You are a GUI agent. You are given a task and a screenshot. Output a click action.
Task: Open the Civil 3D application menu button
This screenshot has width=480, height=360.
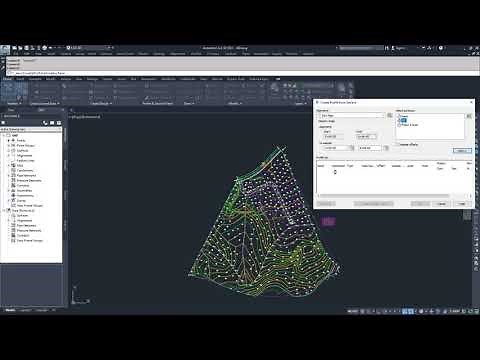pos(5,49)
